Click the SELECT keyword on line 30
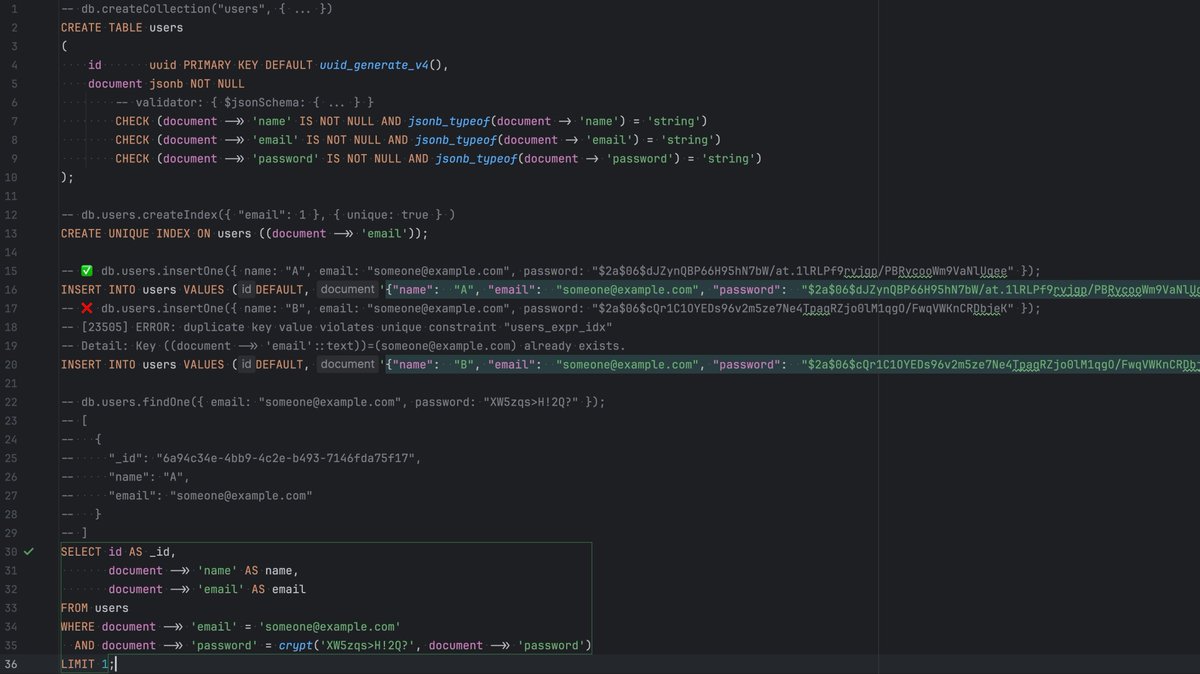This screenshot has width=1200, height=674. (x=81, y=551)
